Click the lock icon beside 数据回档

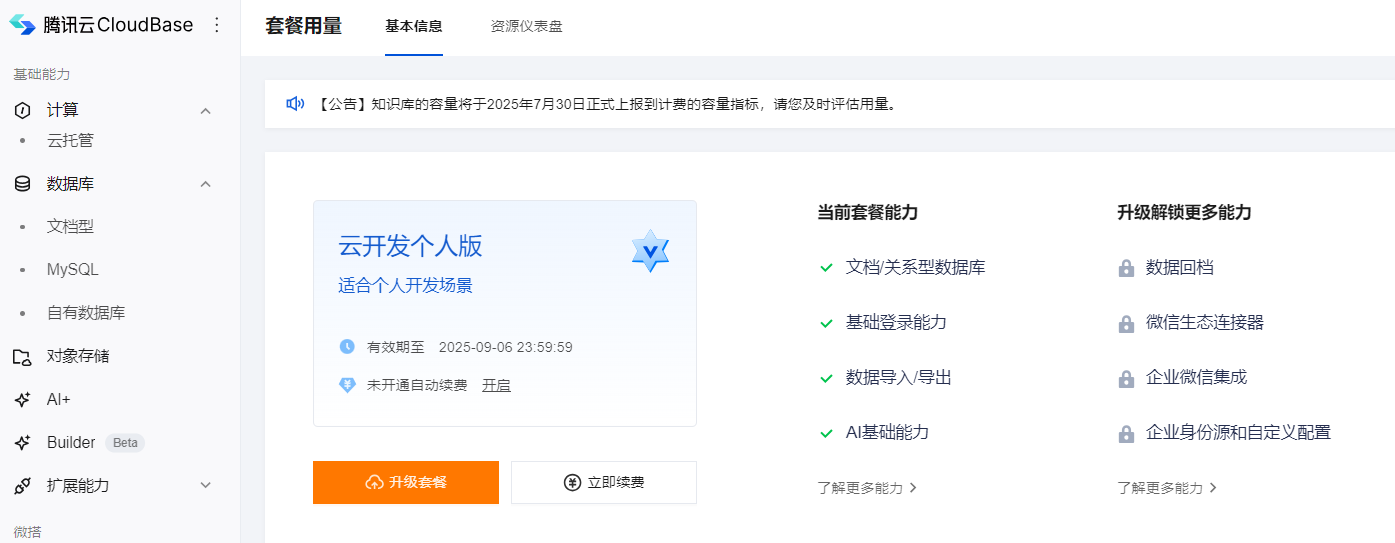tap(1126, 268)
